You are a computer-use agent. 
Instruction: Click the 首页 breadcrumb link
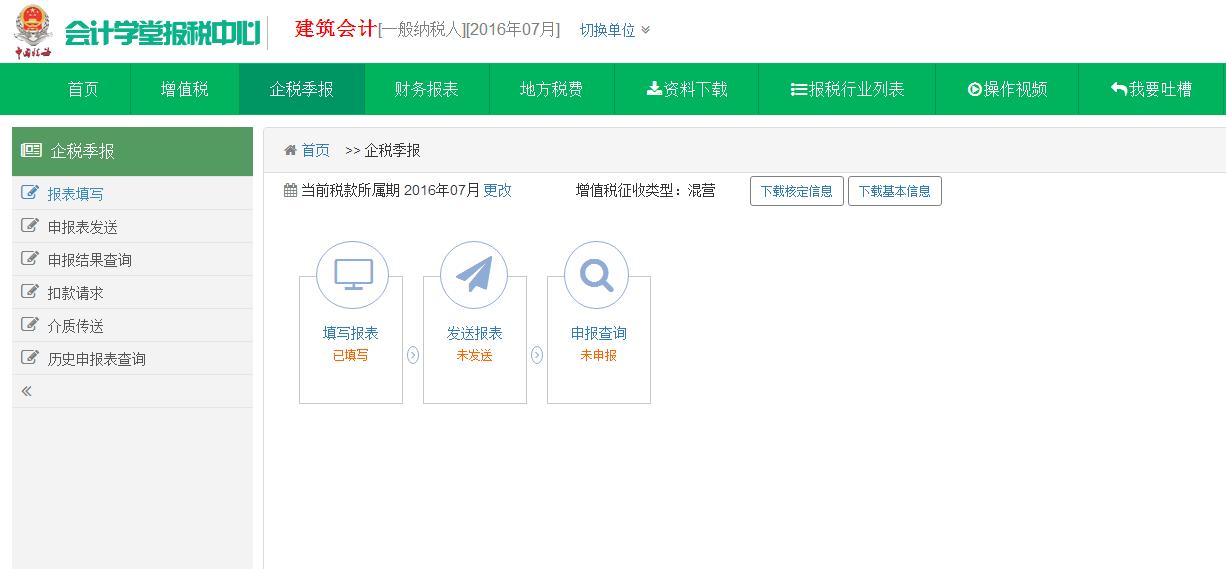coord(315,150)
